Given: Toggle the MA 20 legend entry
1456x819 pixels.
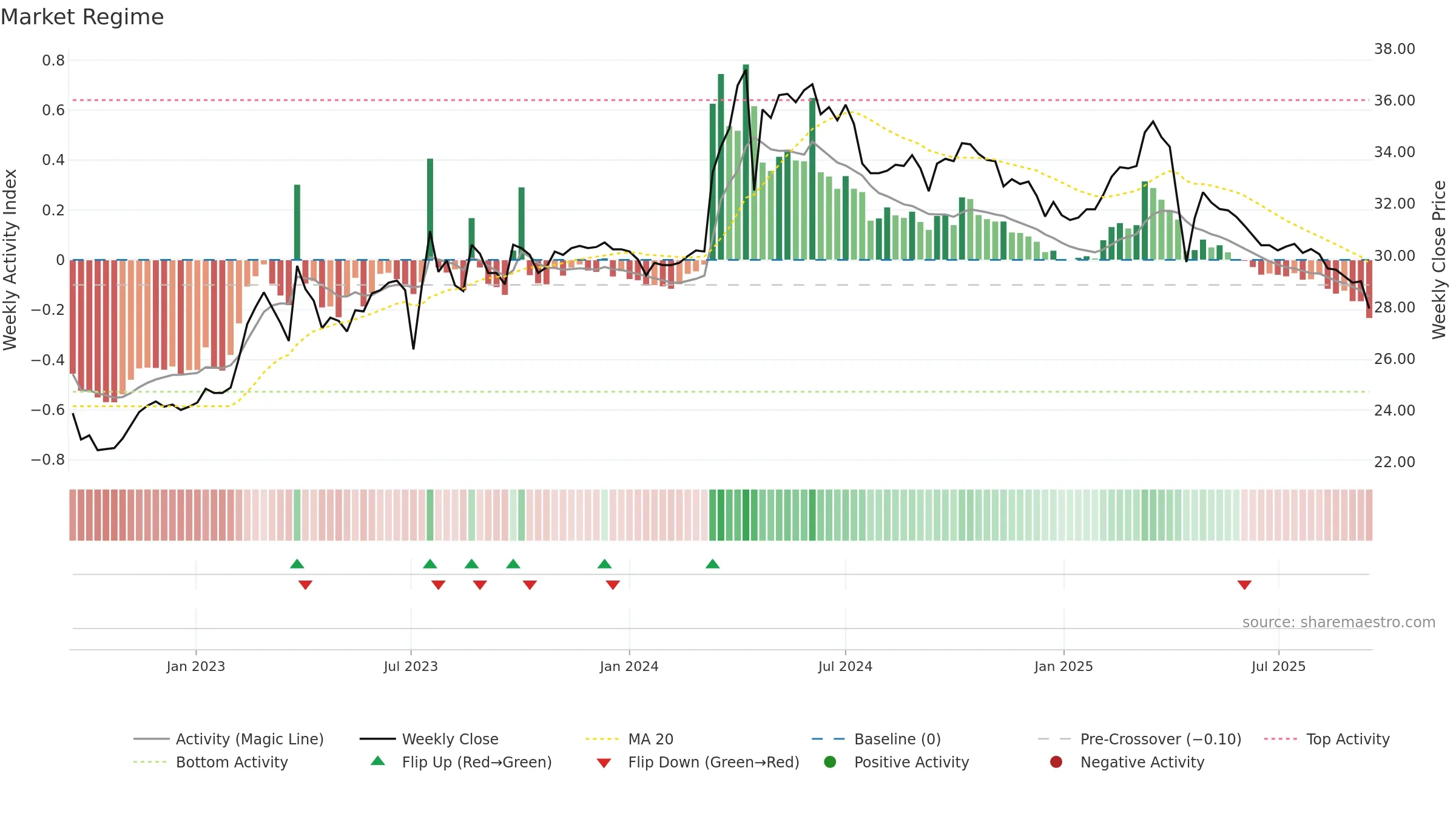Looking at the screenshot, I should click(629, 739).
